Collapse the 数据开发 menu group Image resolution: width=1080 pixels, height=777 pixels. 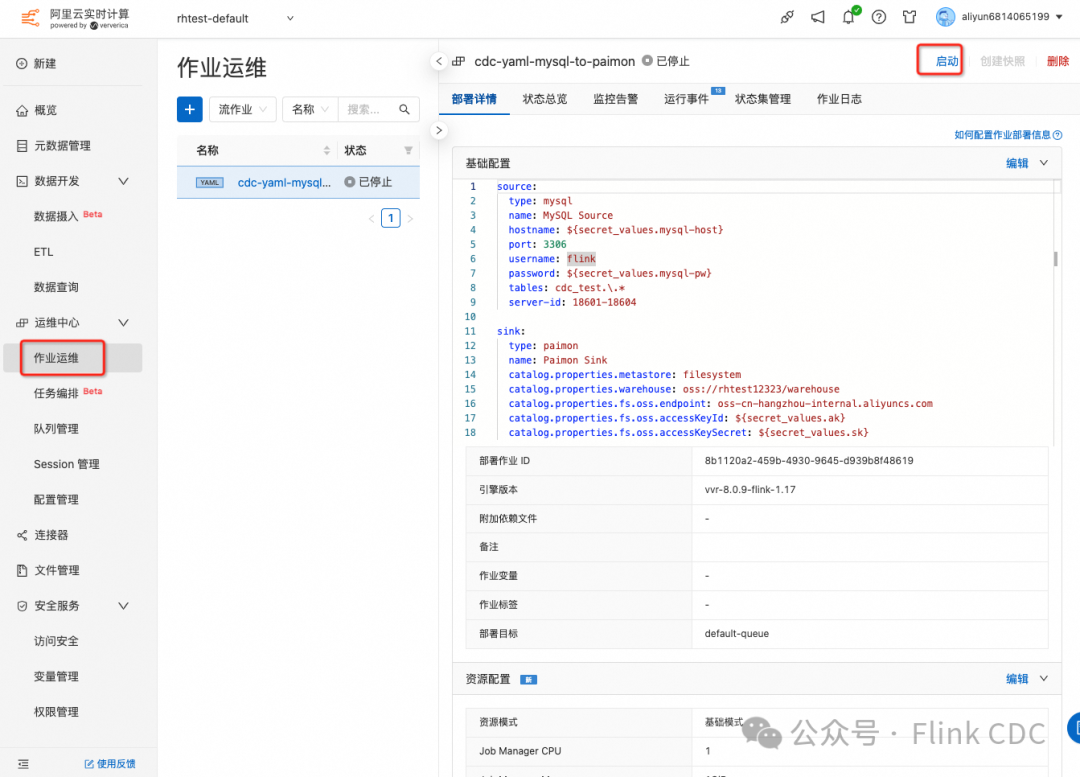(x=123, y=181)
